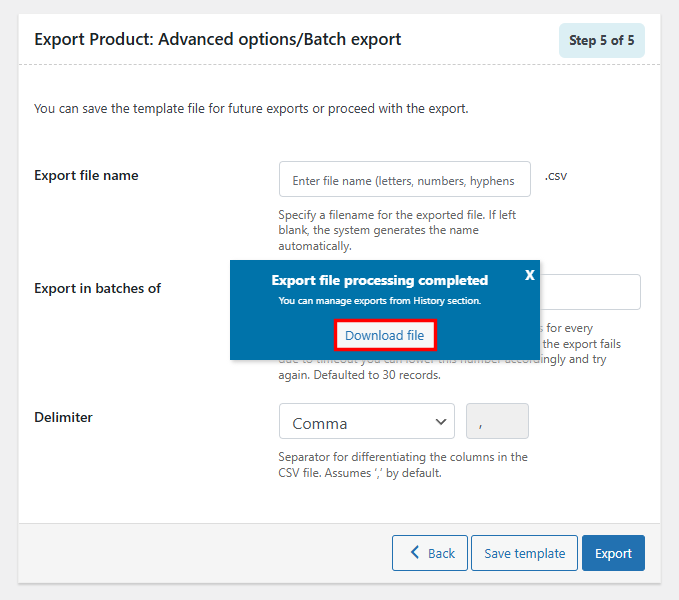Screen dimensions: 679x600
Task: Click the delimiter dropdown chevron arrow
Action: (440, 422)
